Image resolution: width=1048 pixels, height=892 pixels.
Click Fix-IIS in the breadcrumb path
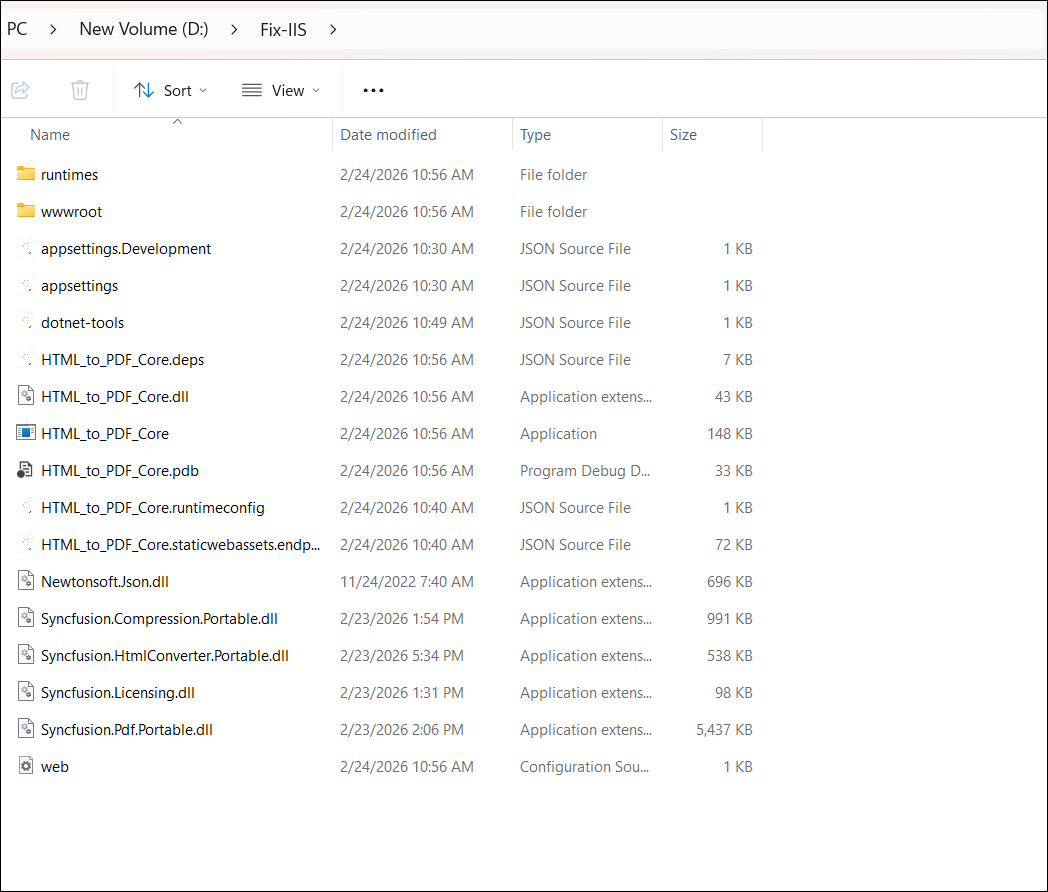click(x=283, y=29)
